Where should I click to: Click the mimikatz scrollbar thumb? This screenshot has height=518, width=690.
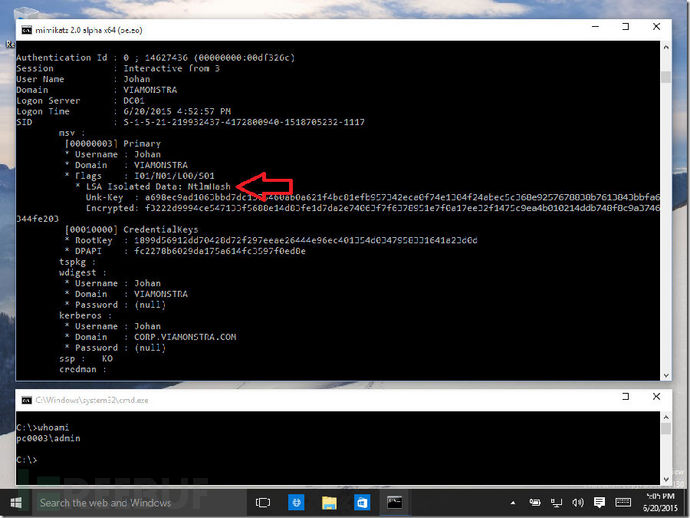pos(666,77)
